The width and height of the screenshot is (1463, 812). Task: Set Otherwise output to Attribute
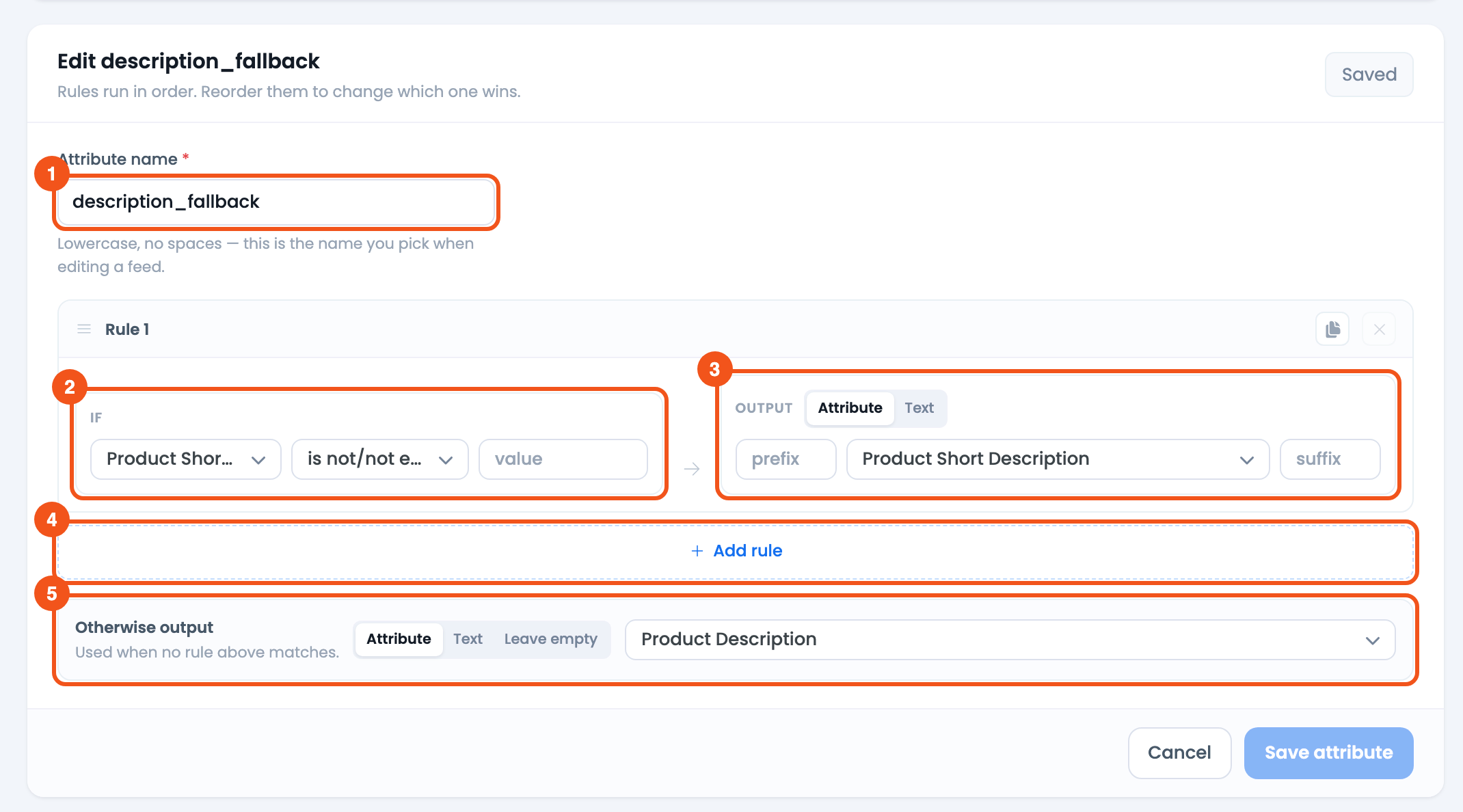(x=399, y=639)
